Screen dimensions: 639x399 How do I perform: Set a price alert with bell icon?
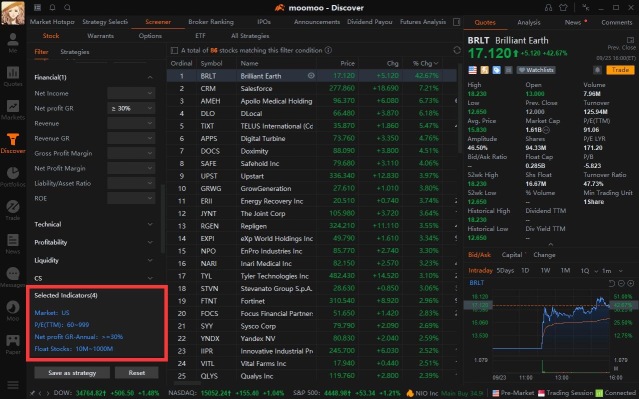click(x=597, y=70)
